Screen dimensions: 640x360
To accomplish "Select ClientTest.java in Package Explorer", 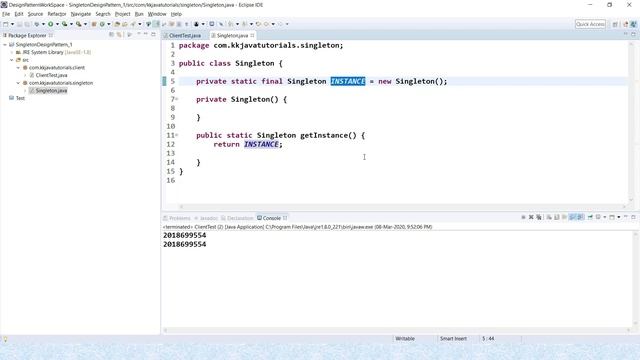I will point(51,75).
